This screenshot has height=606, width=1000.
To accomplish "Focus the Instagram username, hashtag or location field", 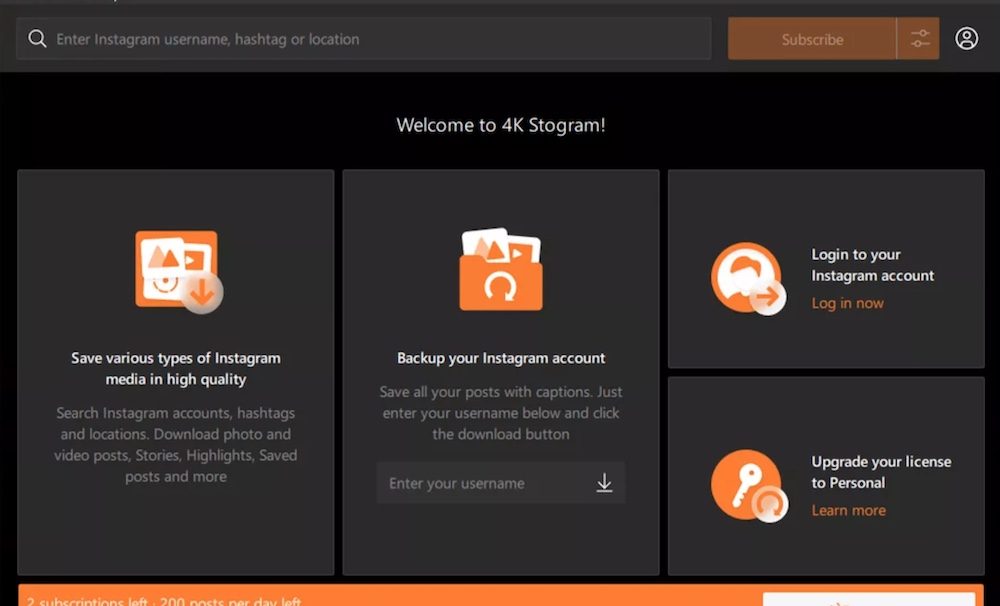I will (x=364, y=39).
